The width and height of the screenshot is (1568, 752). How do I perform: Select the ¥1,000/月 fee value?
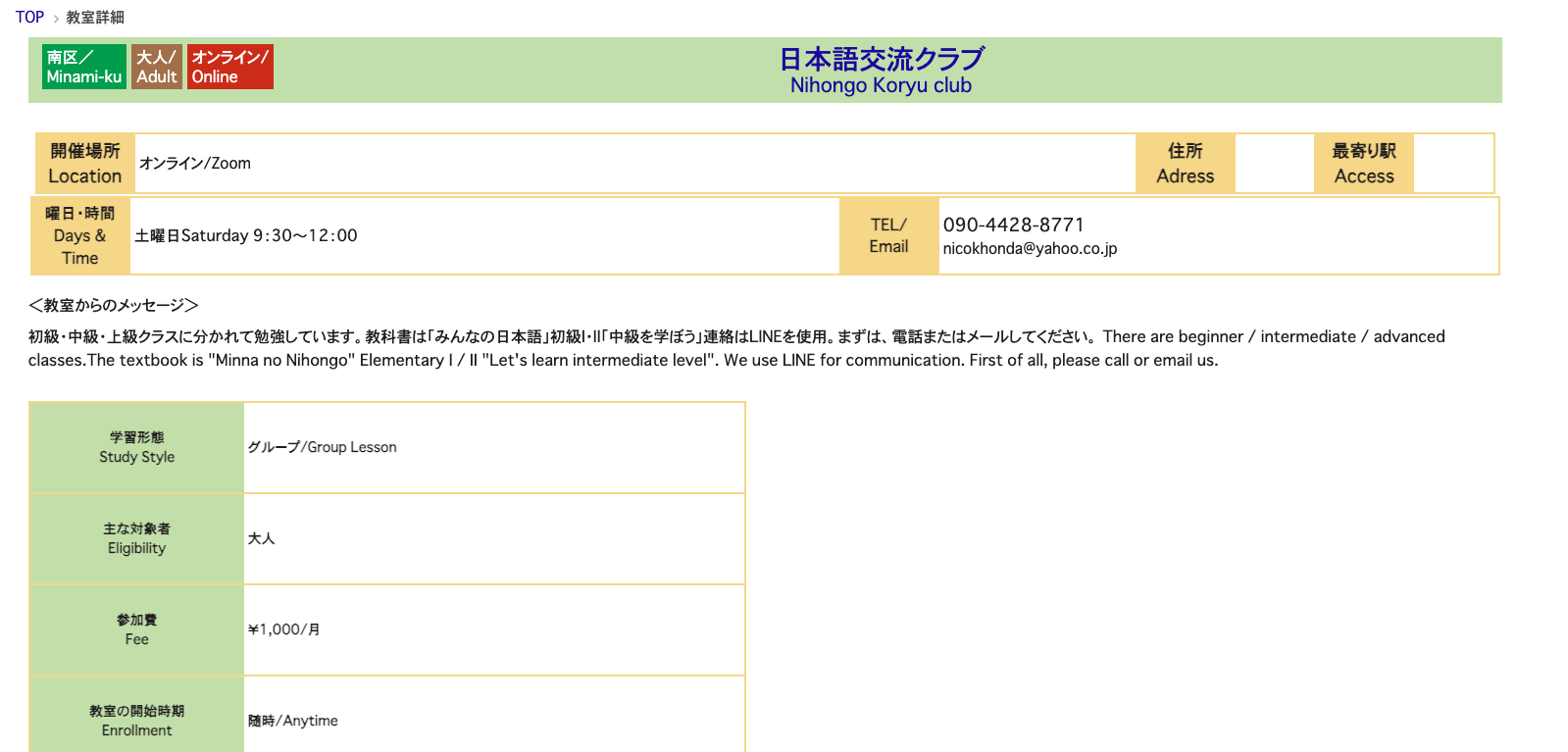[x=284, y=630]
